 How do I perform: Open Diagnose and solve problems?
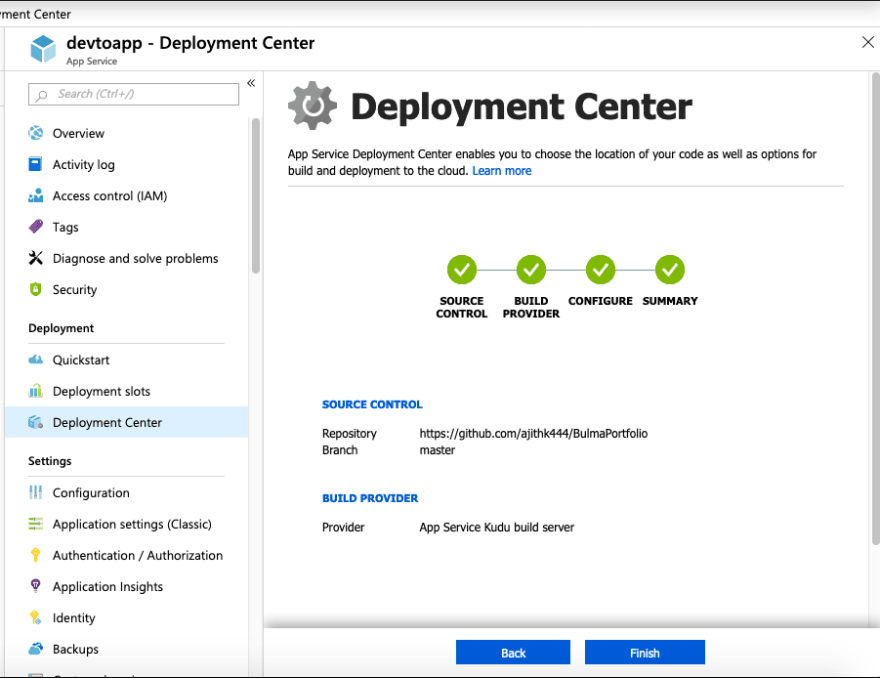click(126, 258)
